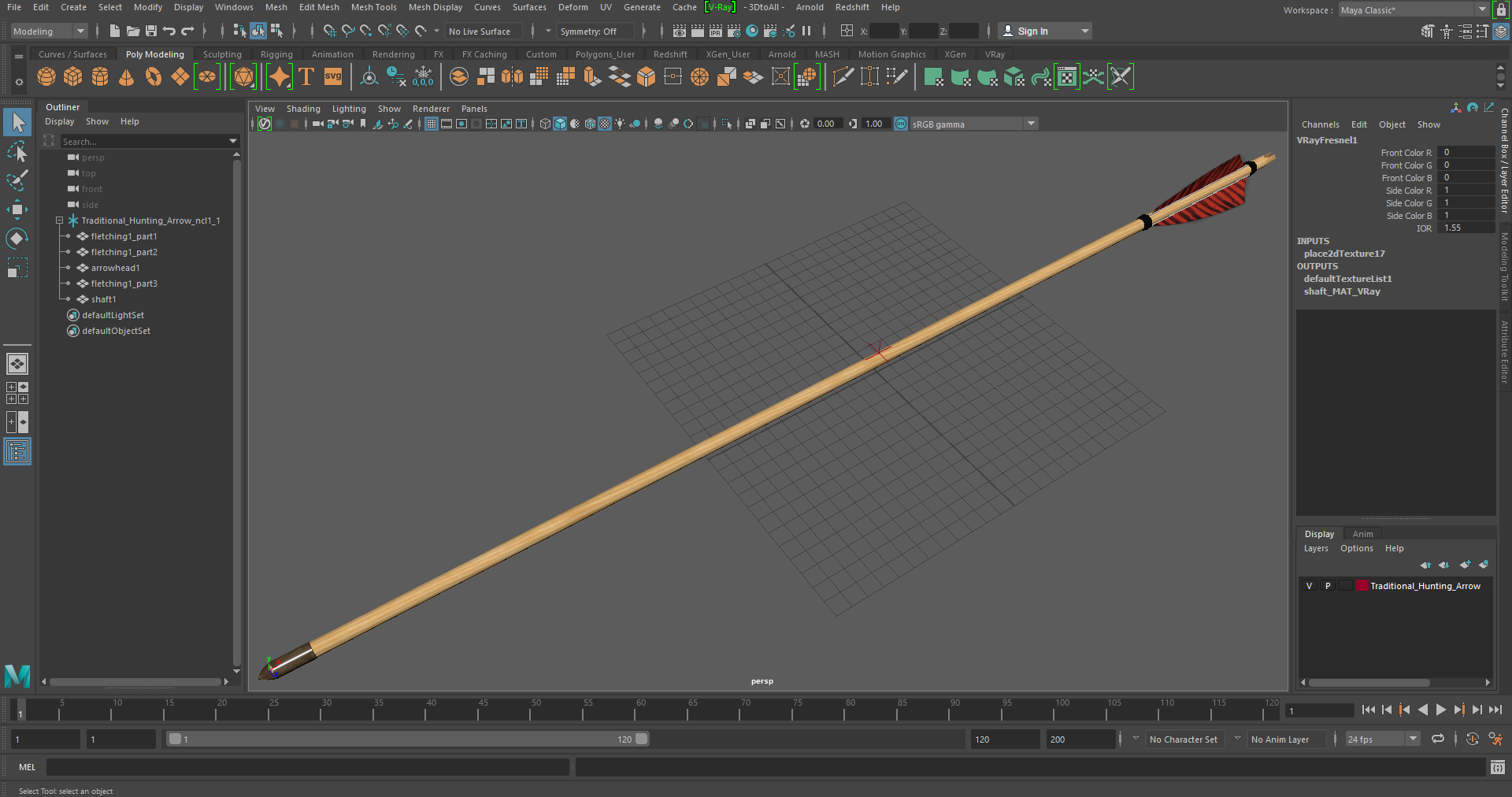
Task: Click the Undo arrow icon
Action: (x=169, y=31)
